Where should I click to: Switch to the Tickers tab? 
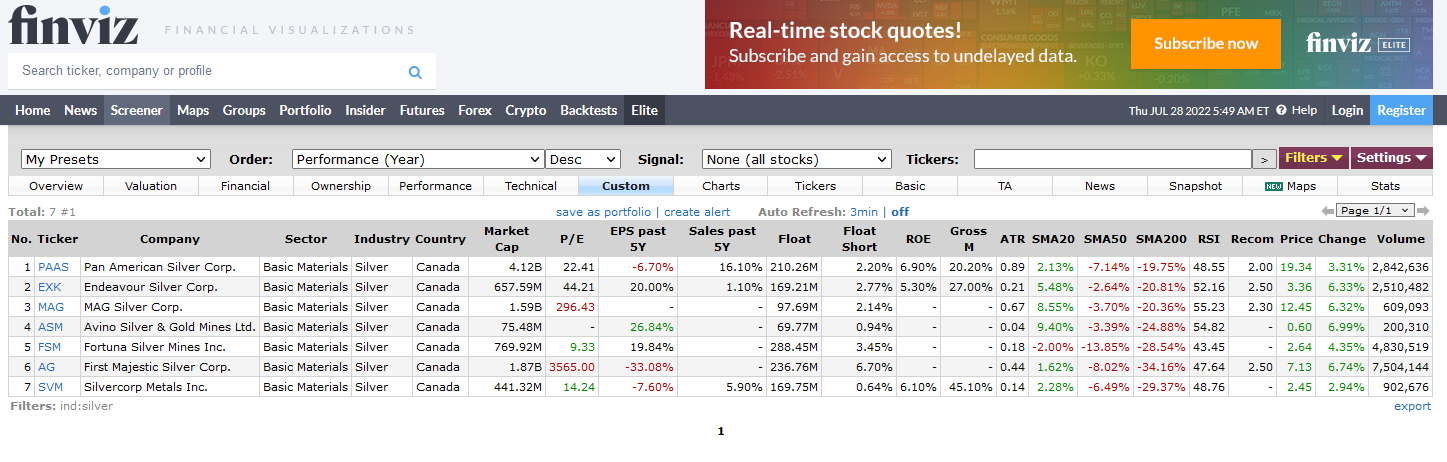click(x=815, y=186)
